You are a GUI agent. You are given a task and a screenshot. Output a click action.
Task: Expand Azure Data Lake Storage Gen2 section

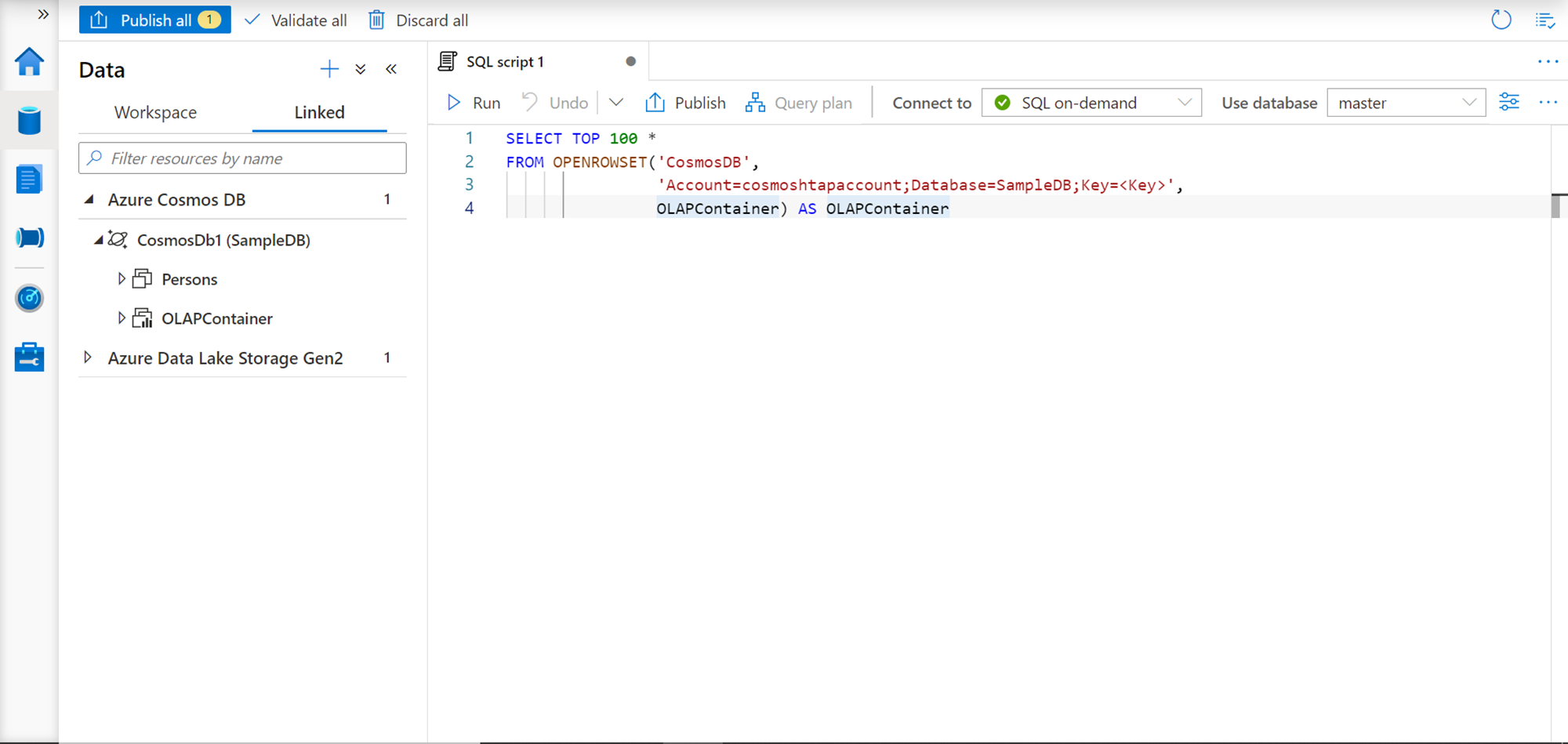[x=88, y=357]
